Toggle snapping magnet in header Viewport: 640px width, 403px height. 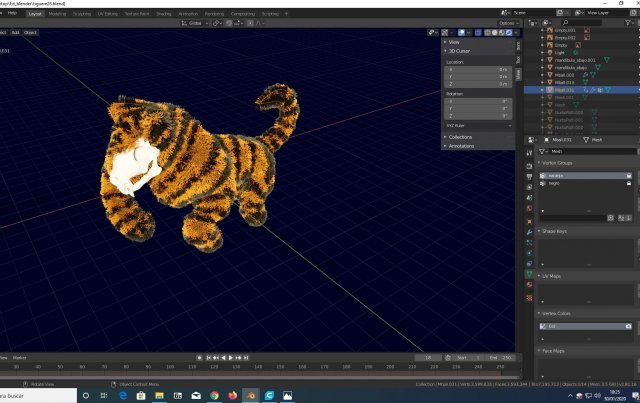(229, 23)
